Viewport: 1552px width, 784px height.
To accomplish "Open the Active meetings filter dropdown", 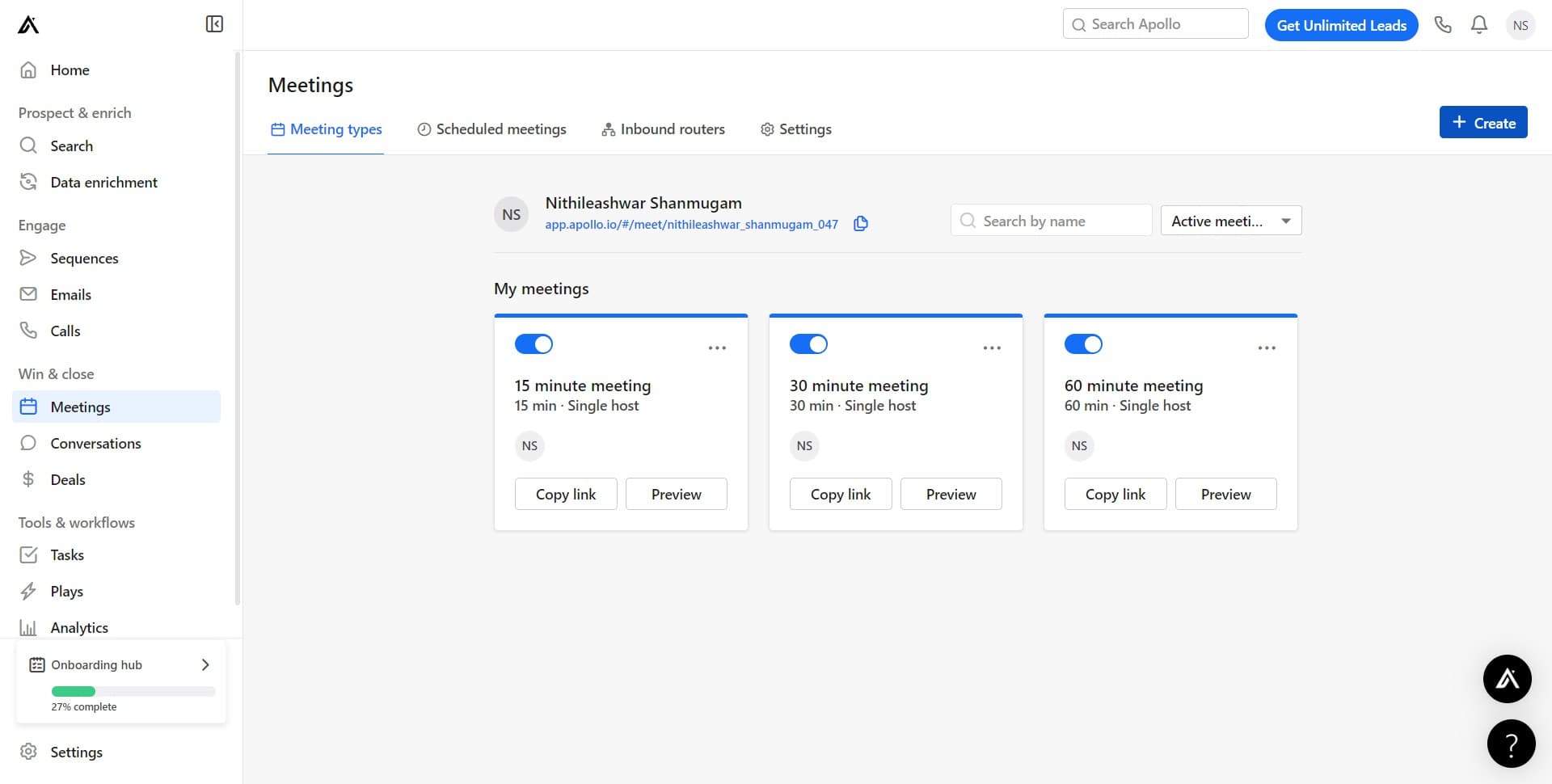I will point(1229,220).
